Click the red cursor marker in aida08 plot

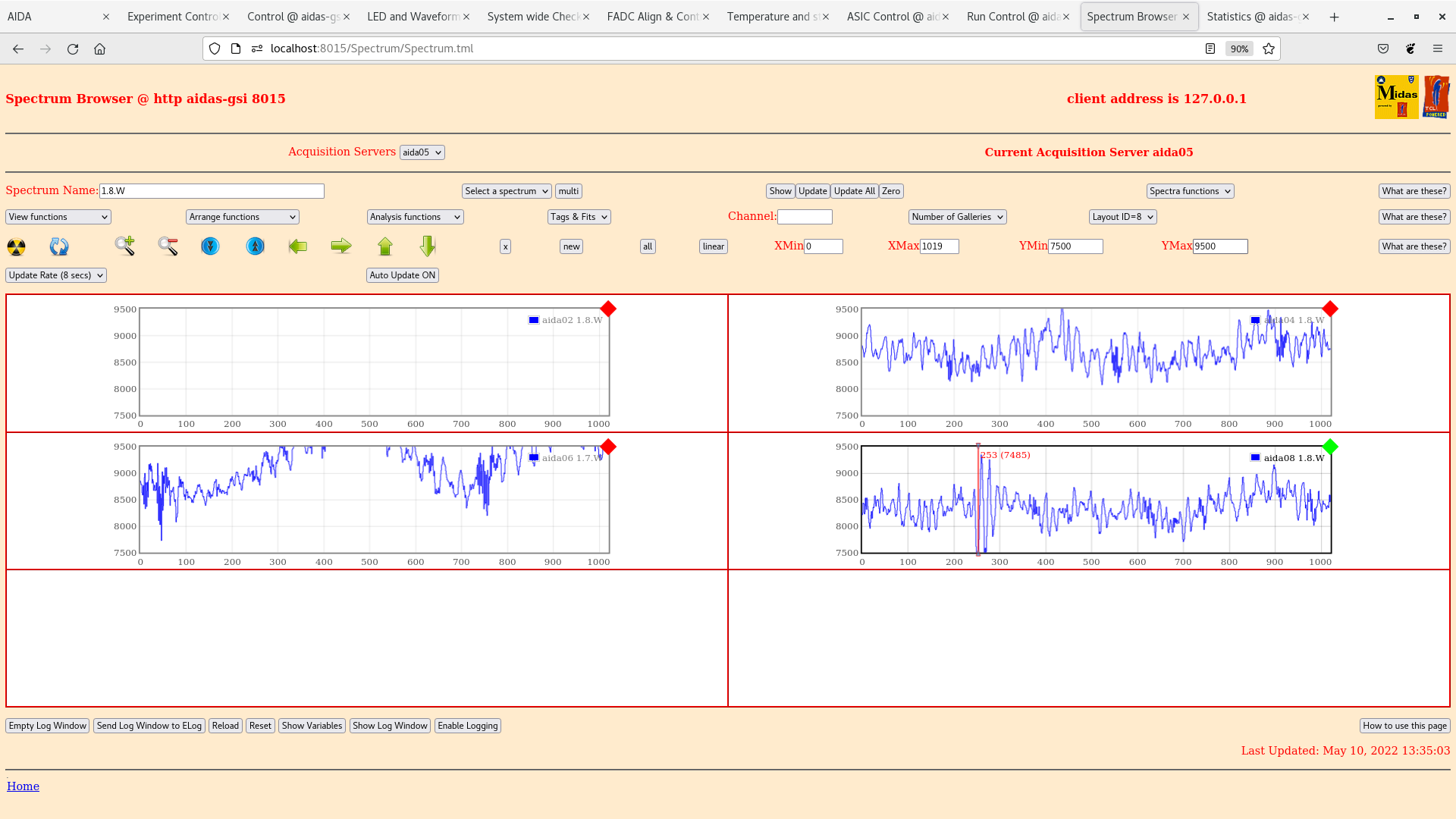tap(978, 500)
